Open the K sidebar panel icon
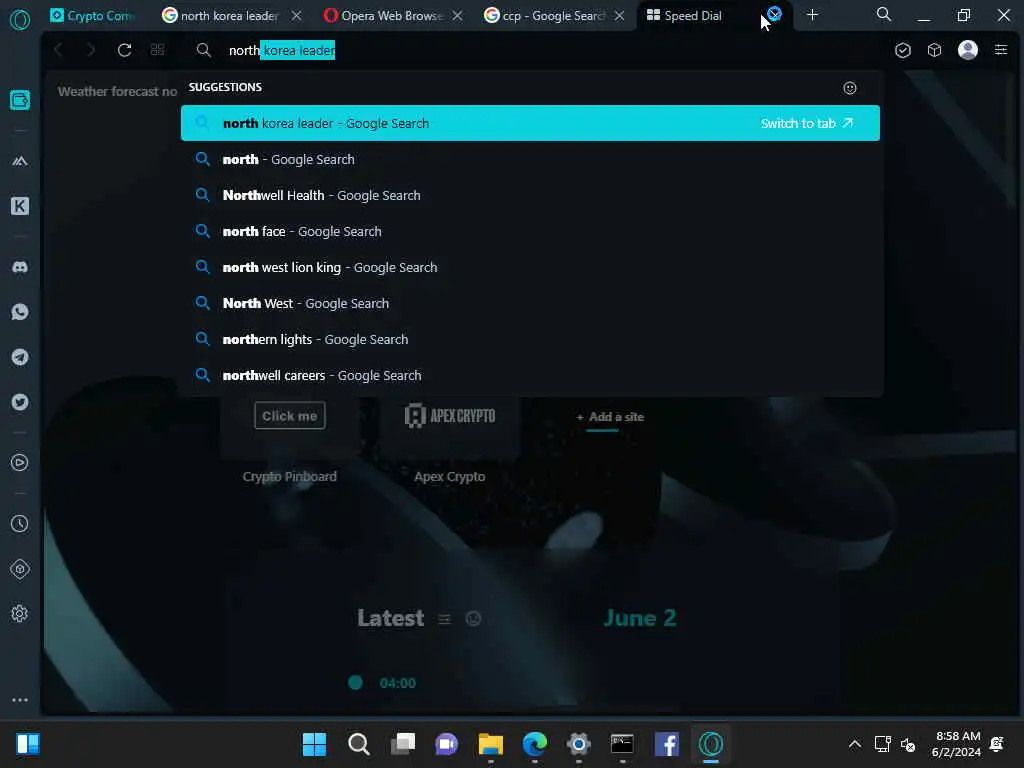Screen dimensions: 1024x768 [20, 206]
